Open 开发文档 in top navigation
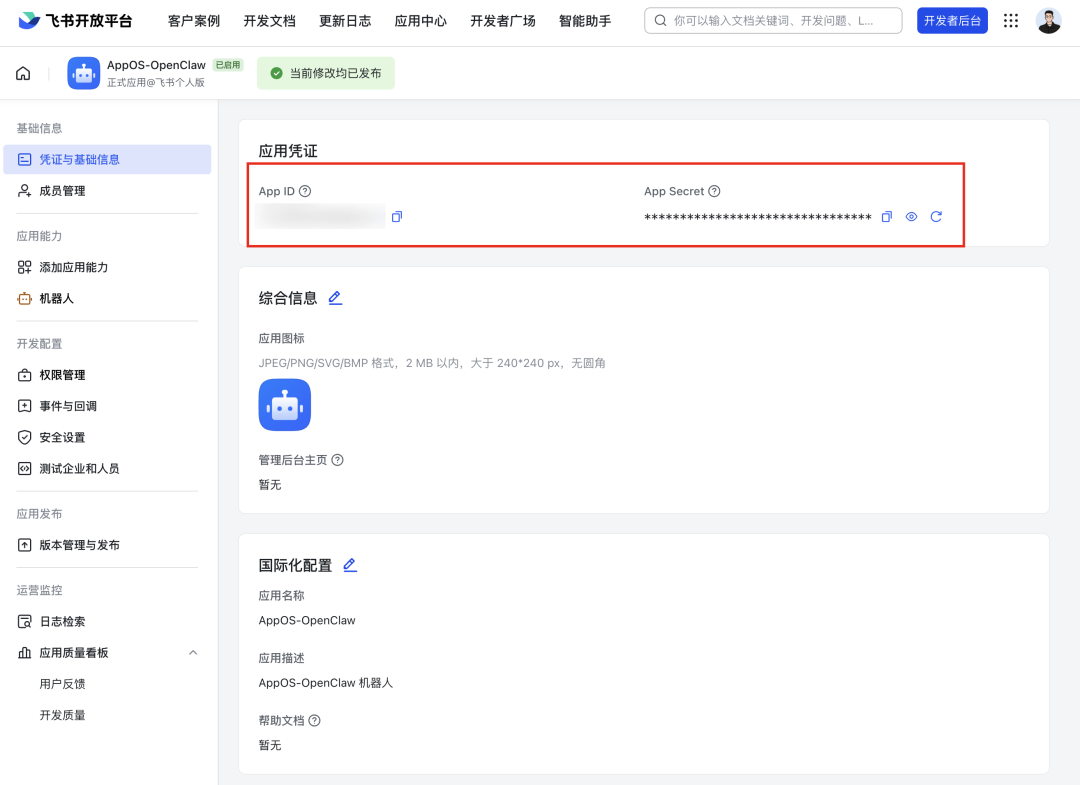The width and height of the screenshot is (1080, 785). 268,20
